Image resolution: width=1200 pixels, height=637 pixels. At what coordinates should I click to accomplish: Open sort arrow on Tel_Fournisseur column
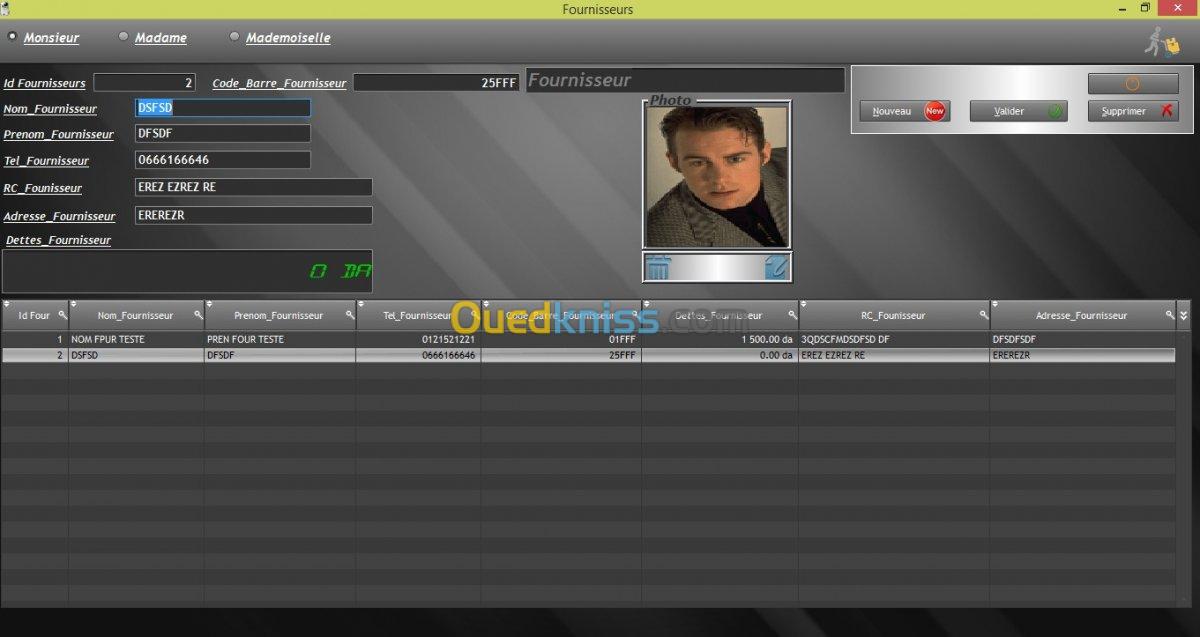362,304
